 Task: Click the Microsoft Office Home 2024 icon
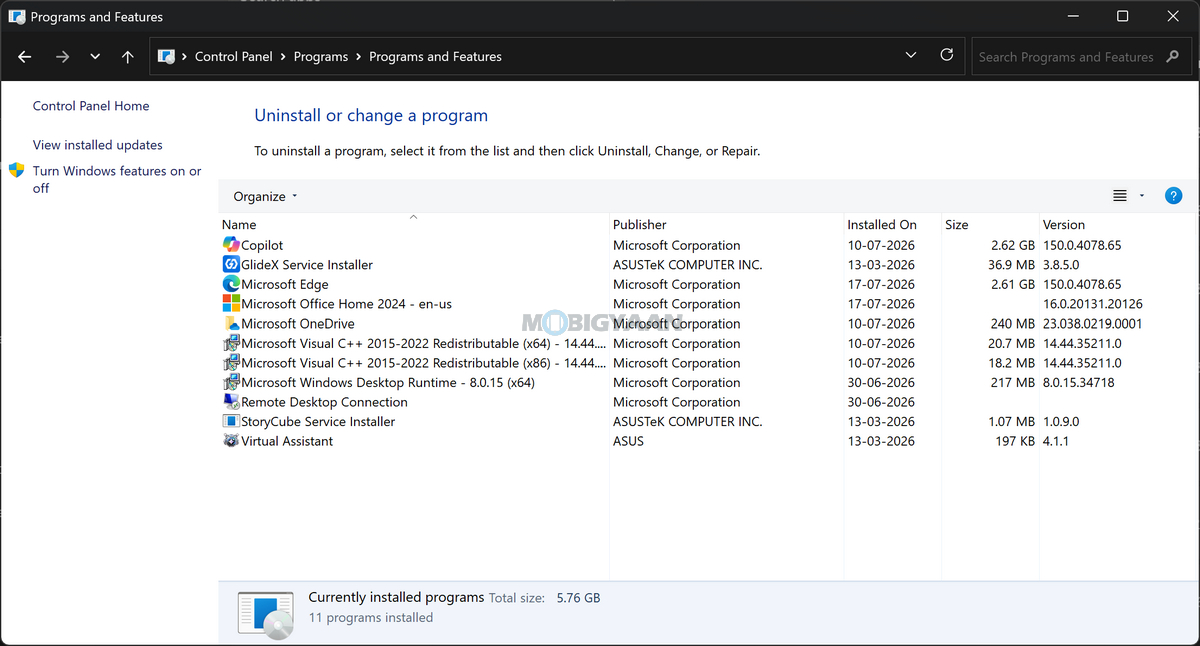(231, 304)
